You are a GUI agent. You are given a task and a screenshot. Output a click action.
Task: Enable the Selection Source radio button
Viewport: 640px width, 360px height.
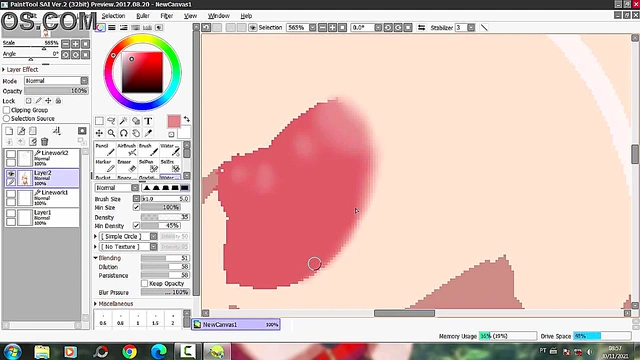tap(6, 118)
